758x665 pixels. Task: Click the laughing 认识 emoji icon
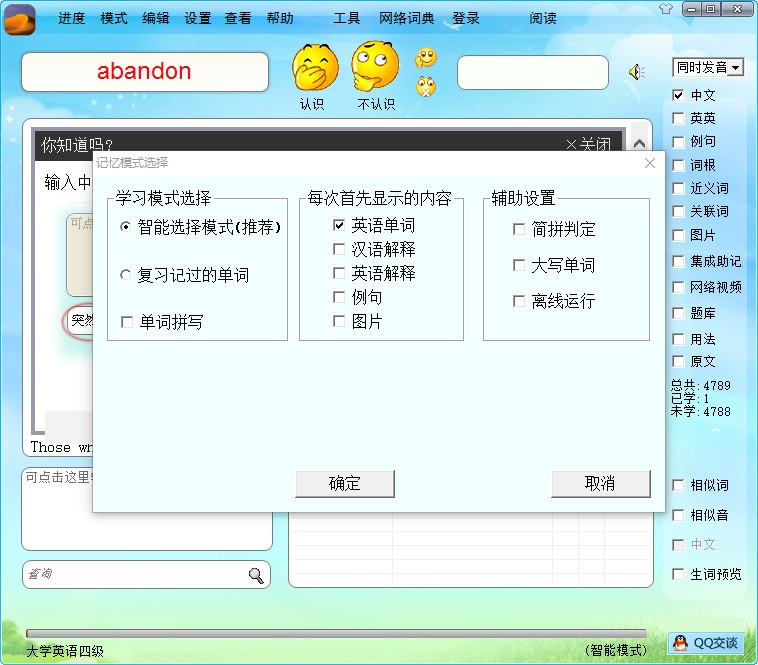315,67
